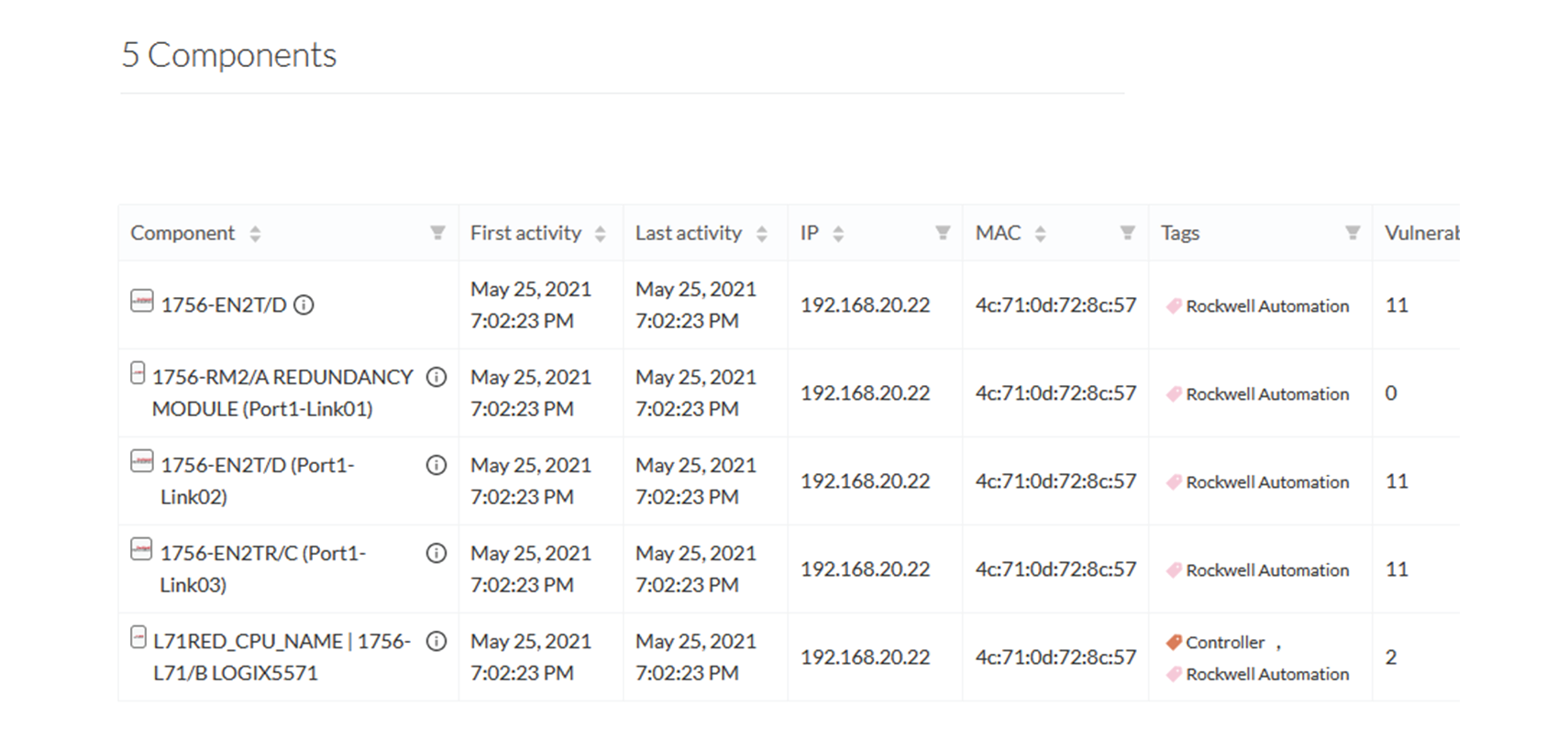
Task: Sort by First activity column
Action: [601, 234]
